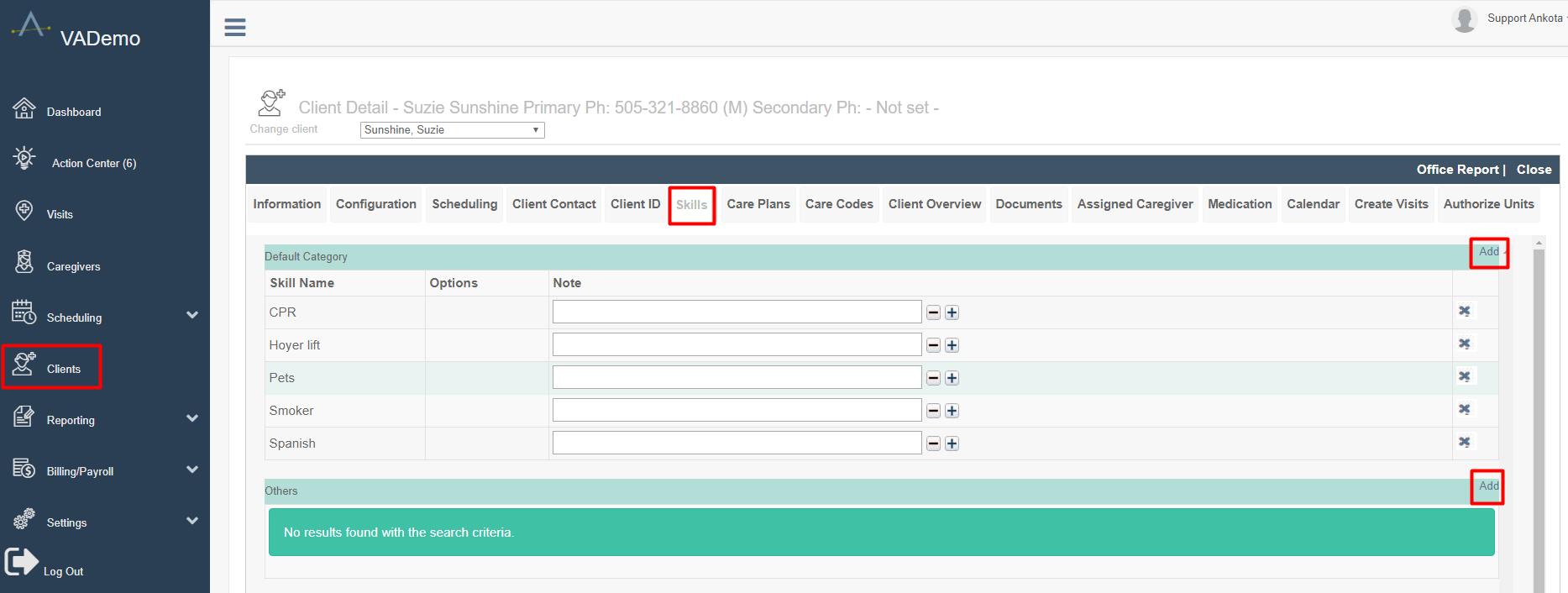Screen dimensions: 1568x593
Task: Click the Log Out arrow icon
Action: click(22, 562)
